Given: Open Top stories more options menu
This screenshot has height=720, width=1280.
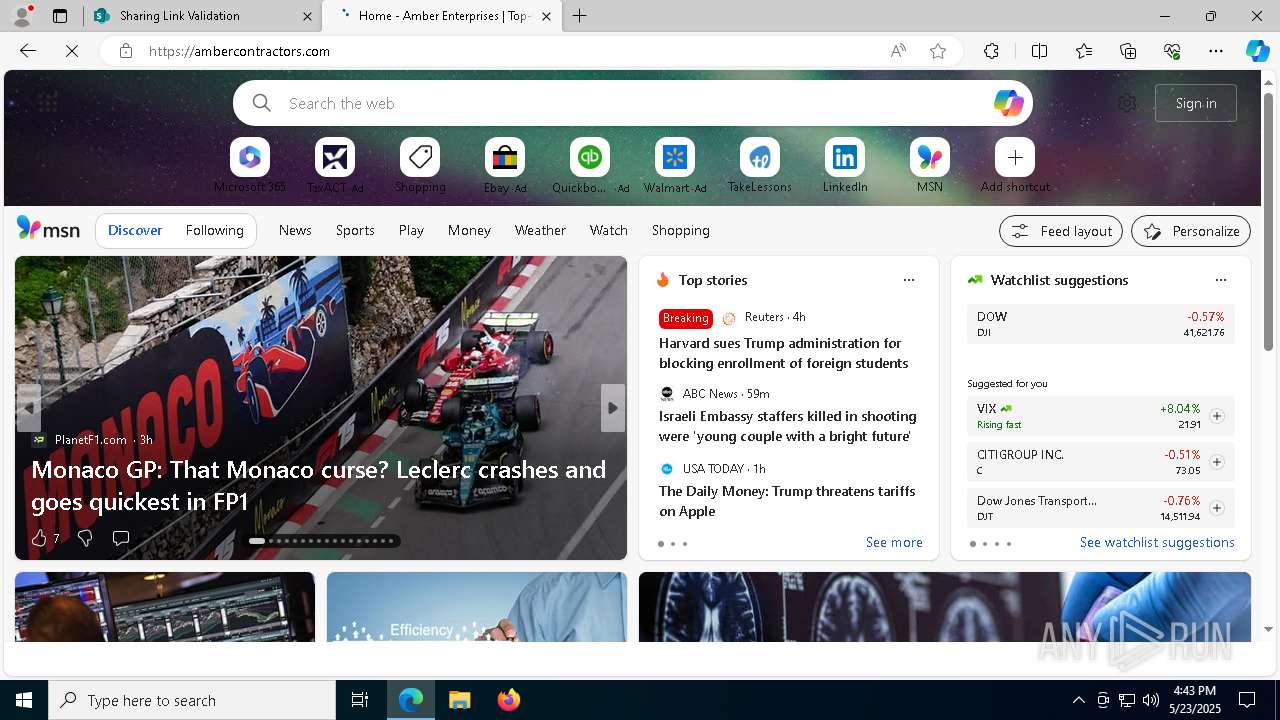Looking at the screenshot, I should point(909,280).
